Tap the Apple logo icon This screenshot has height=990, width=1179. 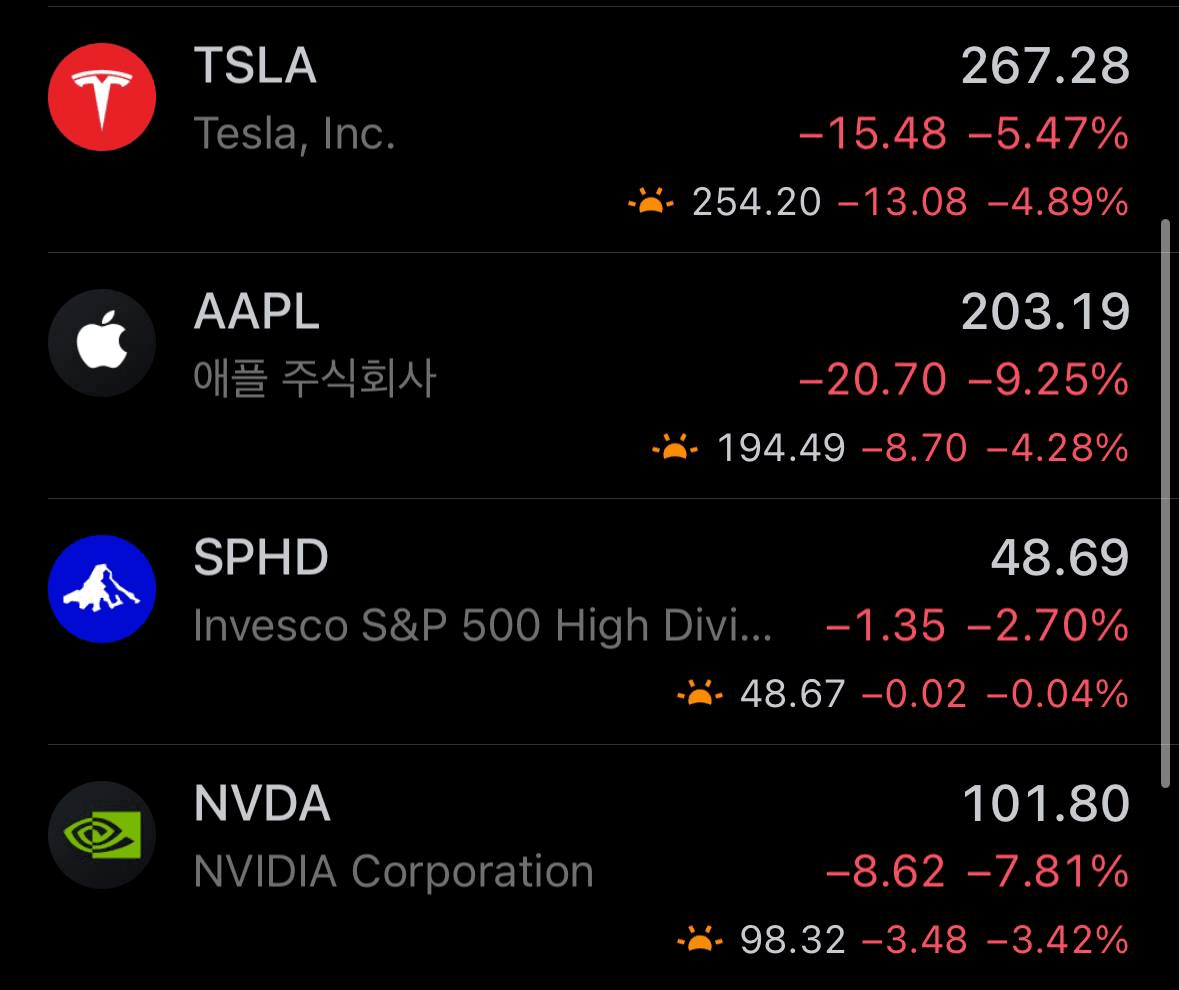click(102, 343)
